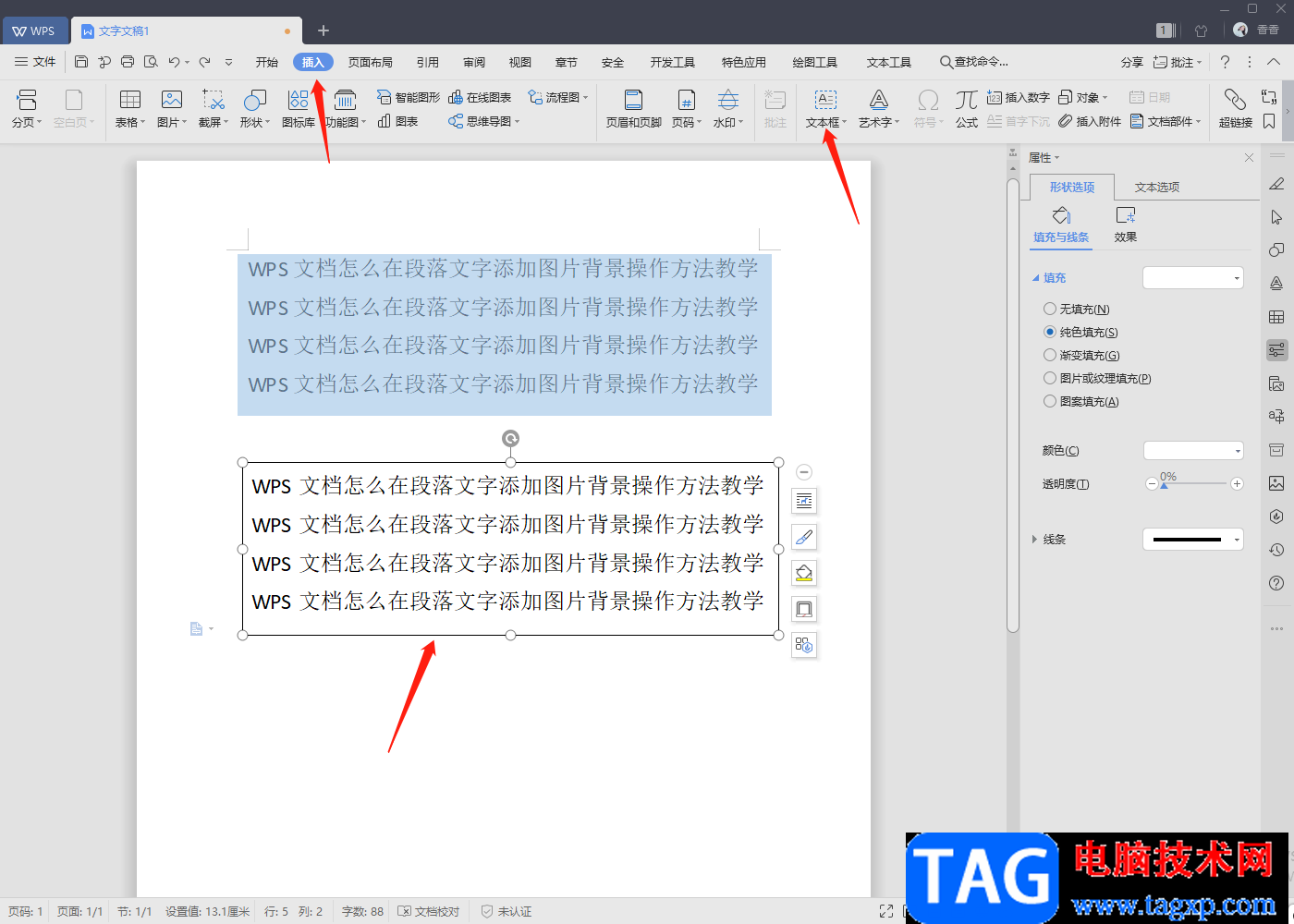Click the 批注 comment button in top bar

click(x=1178, y=62)
